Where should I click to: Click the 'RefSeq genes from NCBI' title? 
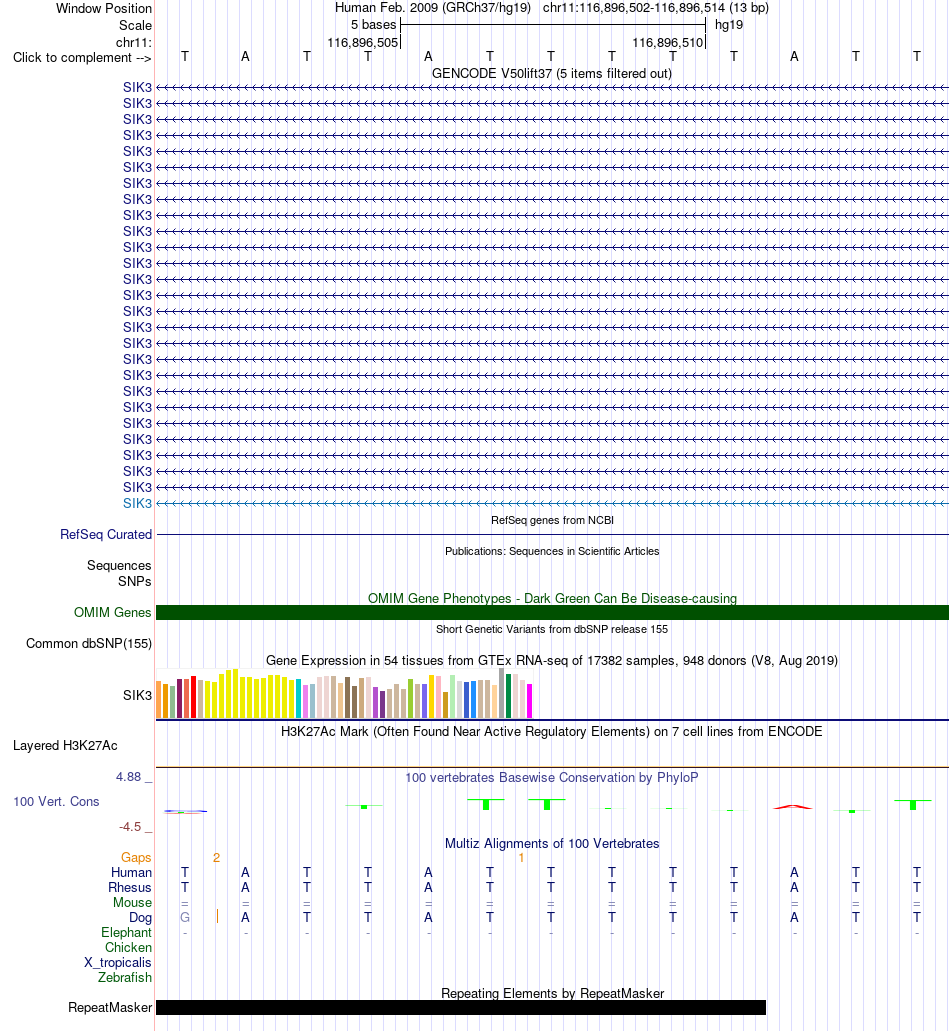pos(552,520)
